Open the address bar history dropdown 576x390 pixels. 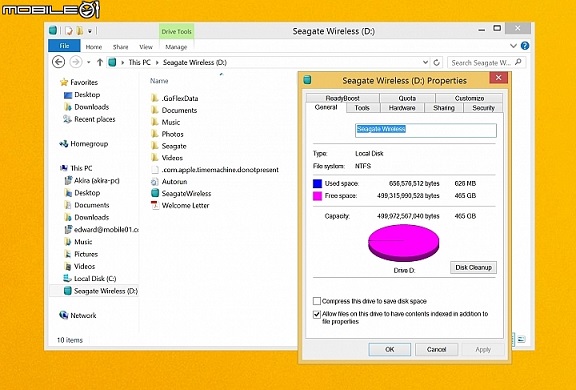click(425, 62)
